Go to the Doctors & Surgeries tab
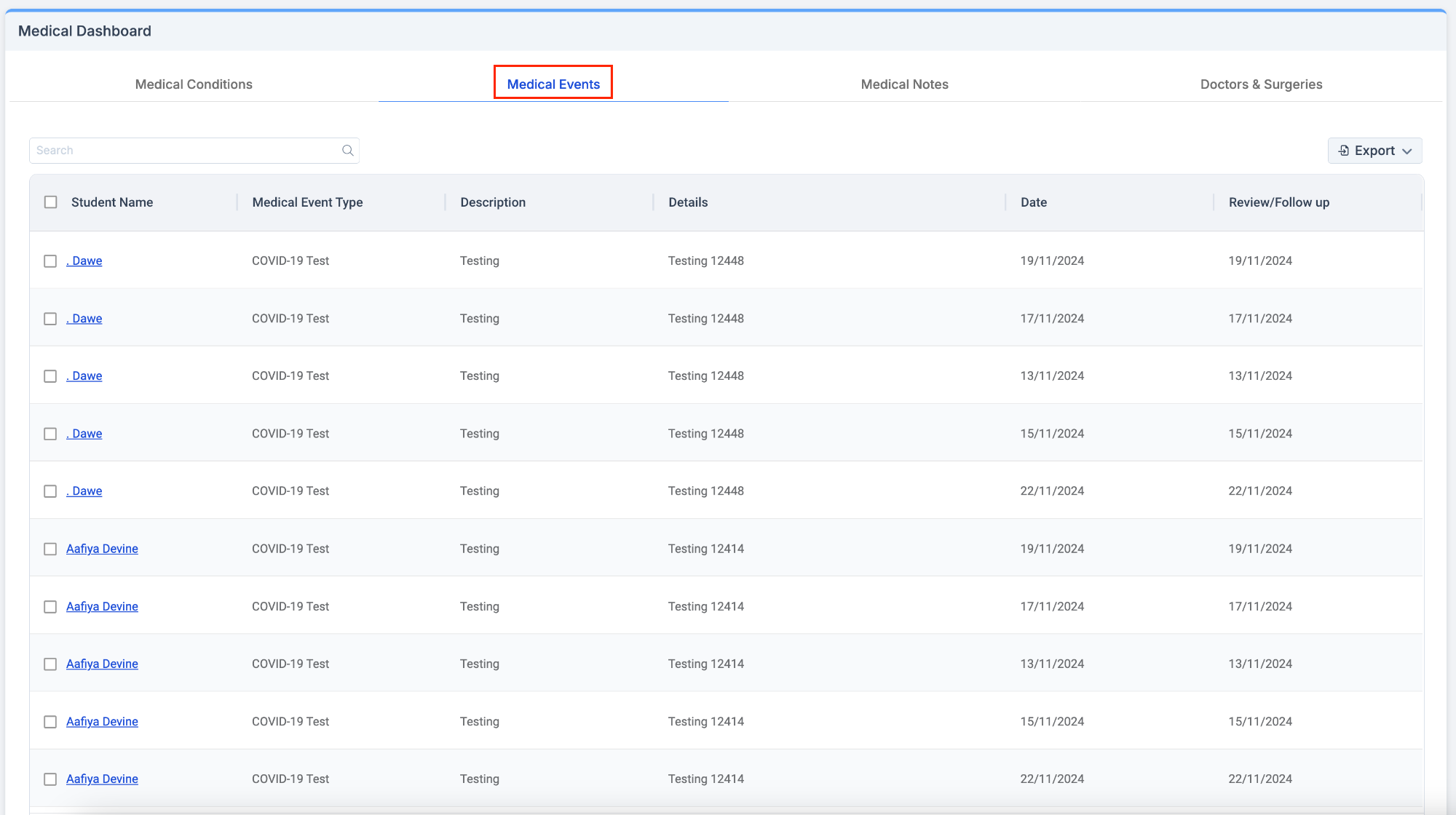 (x=1261, y=84)
